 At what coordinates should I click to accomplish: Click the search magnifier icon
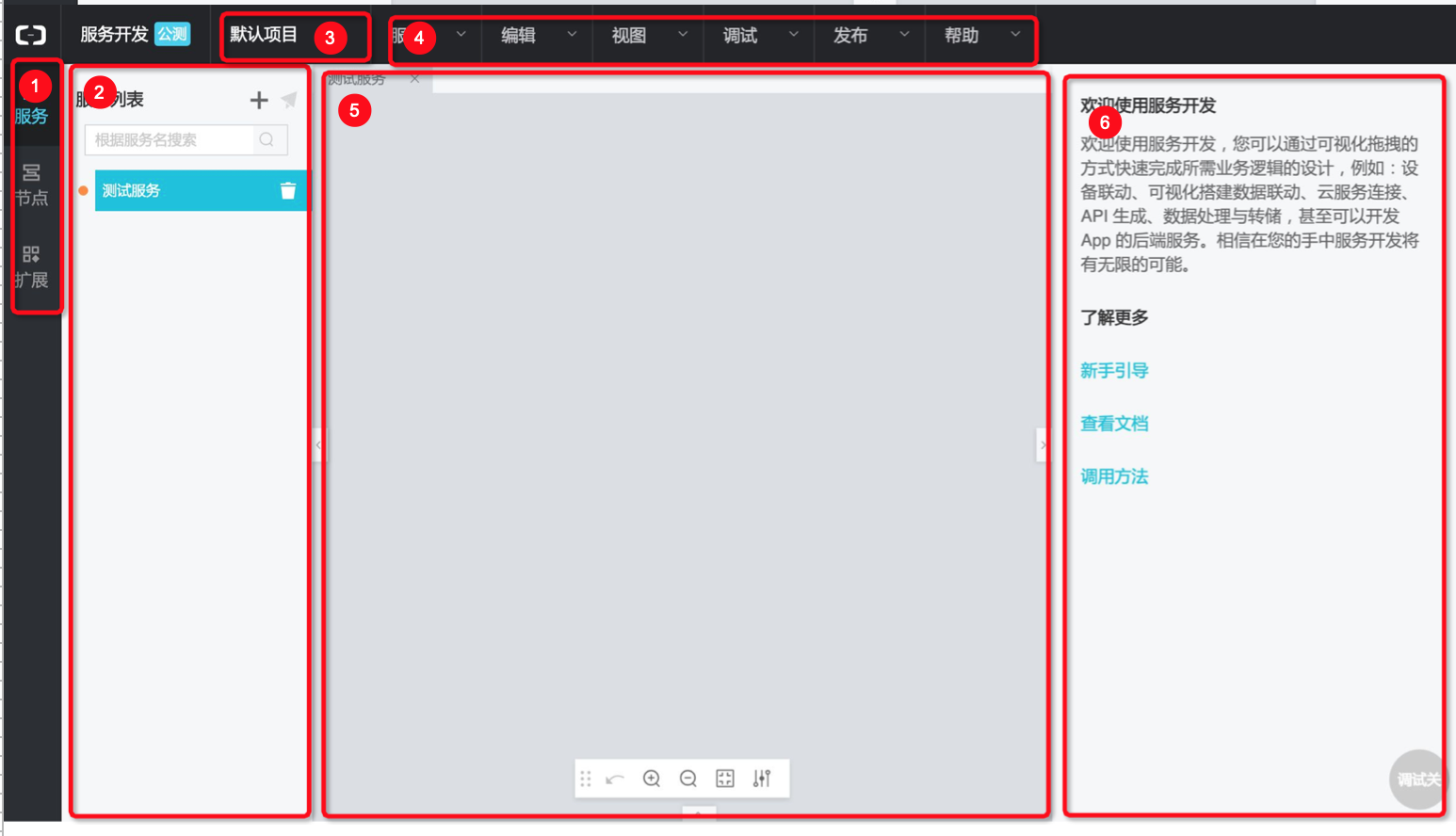click(x=267, y=140)
